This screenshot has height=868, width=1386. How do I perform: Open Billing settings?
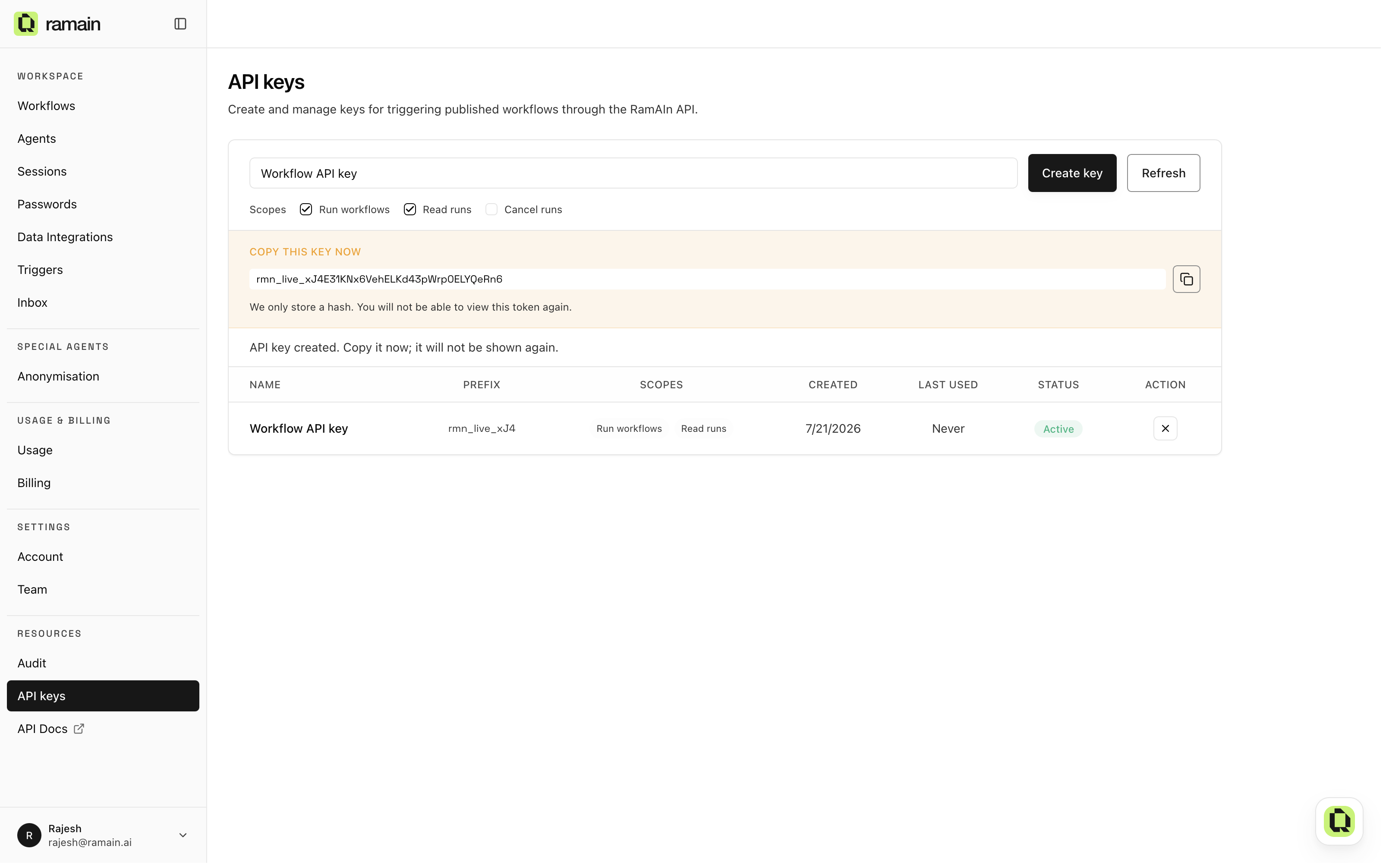click(104, 484)
